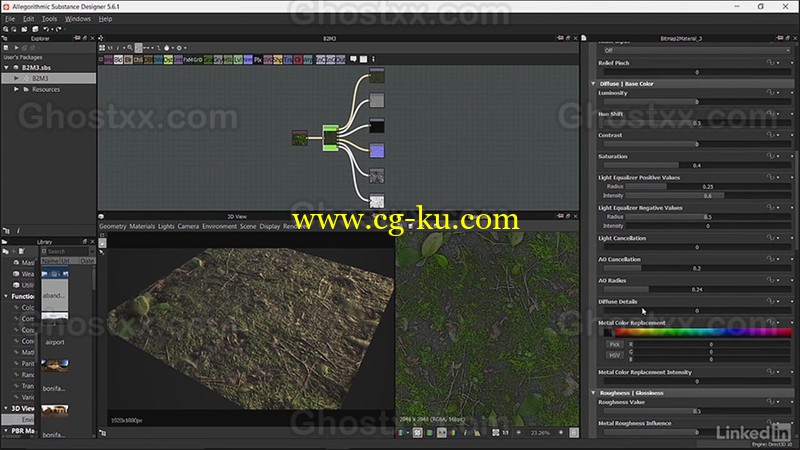Click the green play icon in Explorer toolbar
Image resolution: width=800 pixels, height=450 pixels.
(16, 47)
